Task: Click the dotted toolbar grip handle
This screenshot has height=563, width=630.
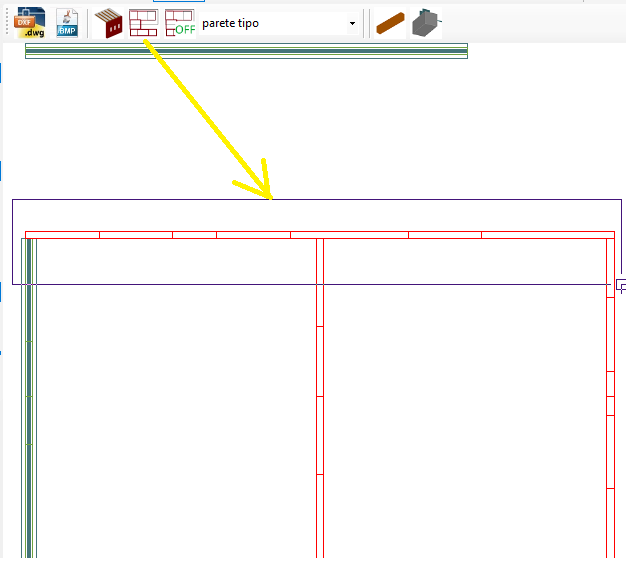Action: [8, 22]
